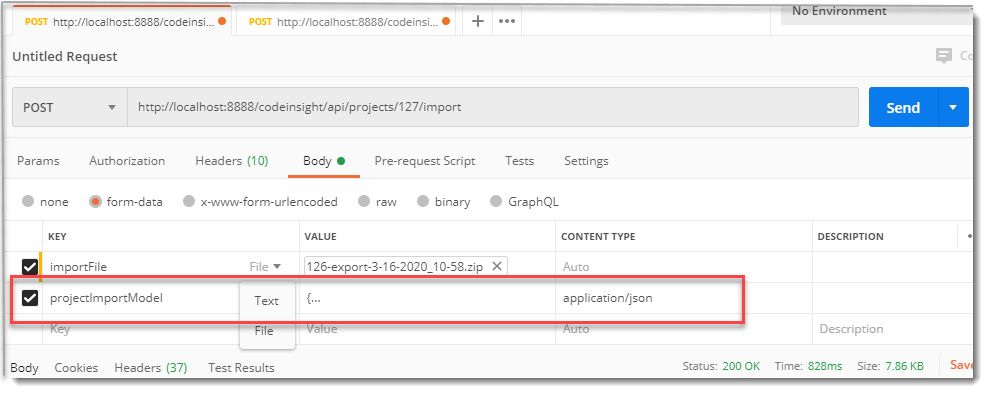Open the Pre-request Script tab

tap(425, 161)
